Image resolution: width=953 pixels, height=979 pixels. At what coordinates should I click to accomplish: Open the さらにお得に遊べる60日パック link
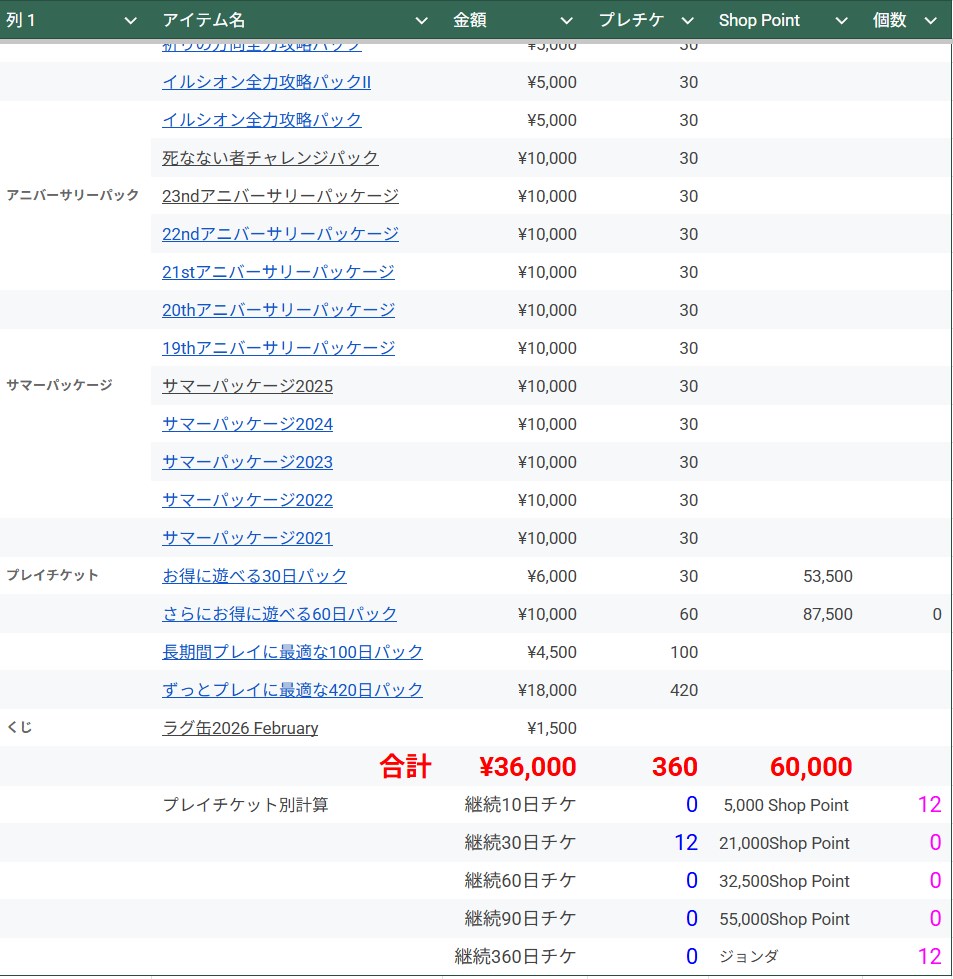coord(279,614)
